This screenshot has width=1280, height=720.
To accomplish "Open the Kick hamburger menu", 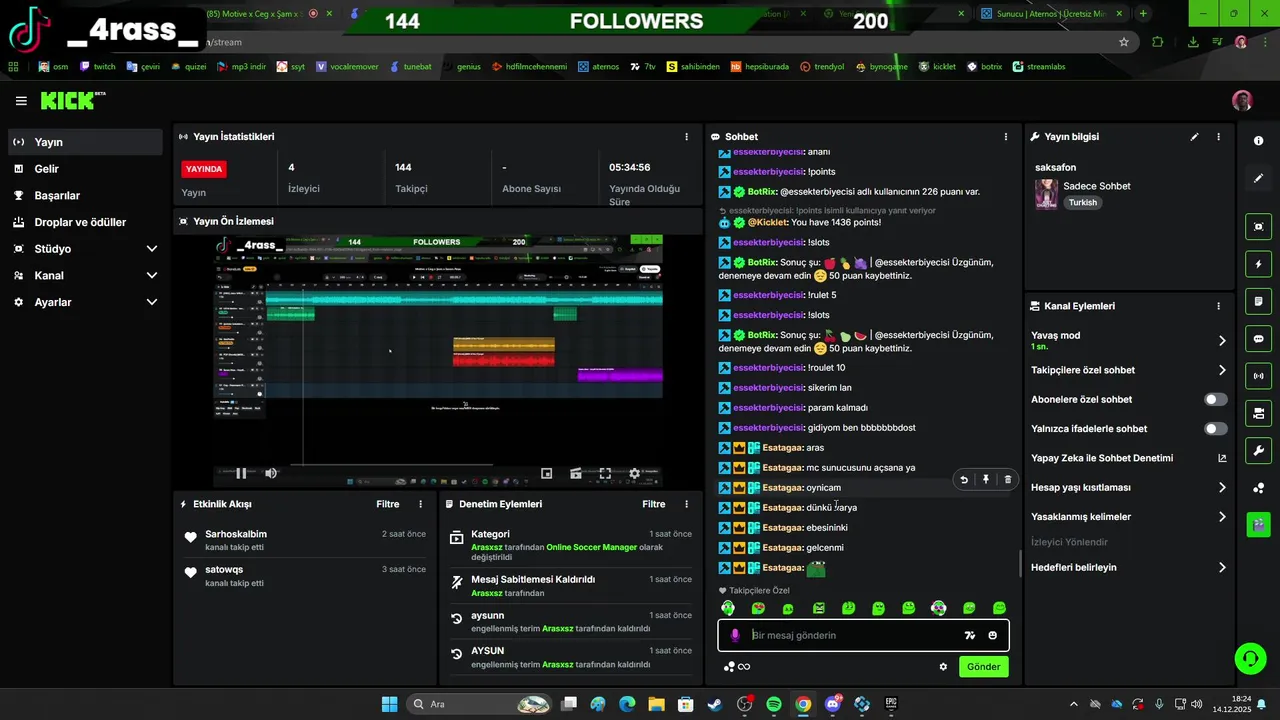I will 21,101.
